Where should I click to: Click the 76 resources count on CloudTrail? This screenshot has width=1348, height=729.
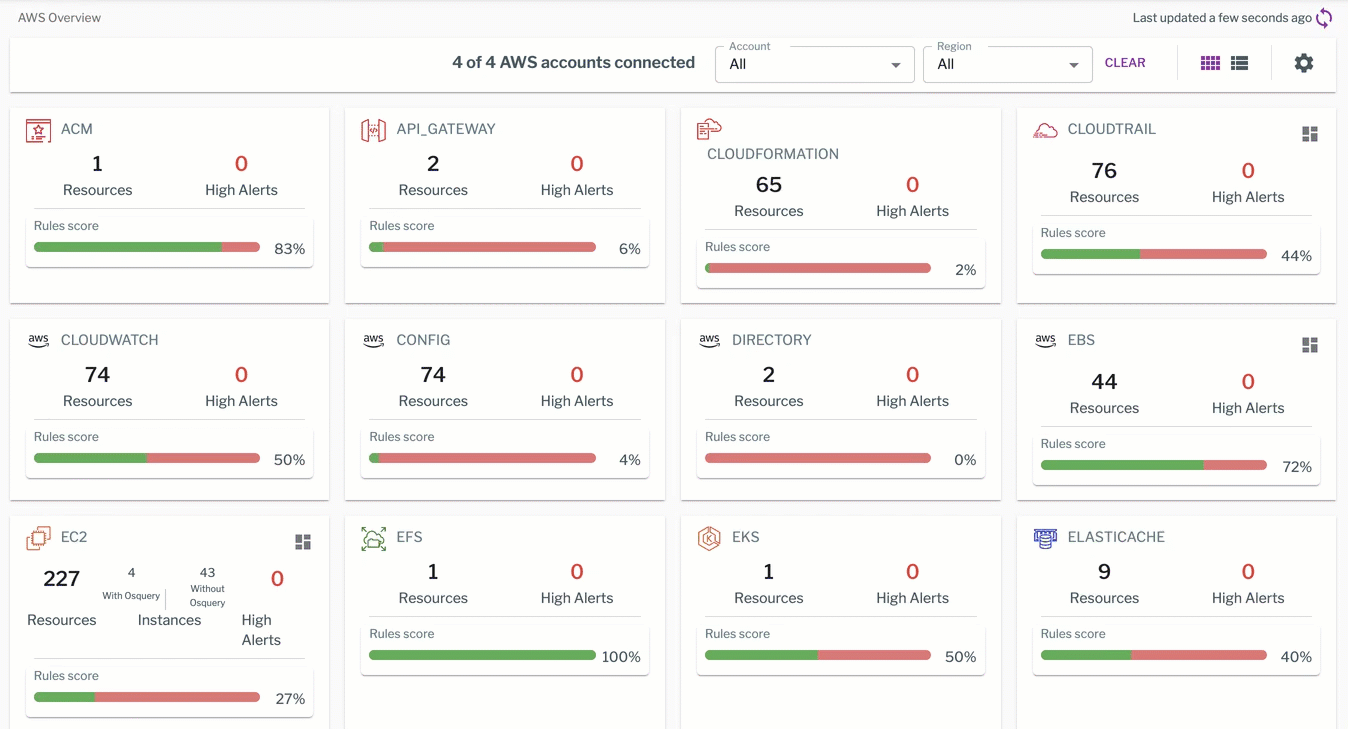(x=1104, y=171)
